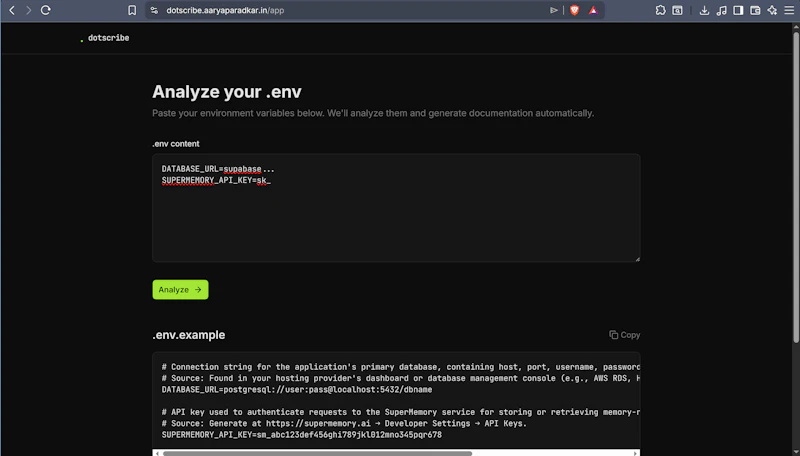Screen dimensions: 800x456
Task: Click the '# API key used to authenticate' comment
Action: [x=401, y=412]
